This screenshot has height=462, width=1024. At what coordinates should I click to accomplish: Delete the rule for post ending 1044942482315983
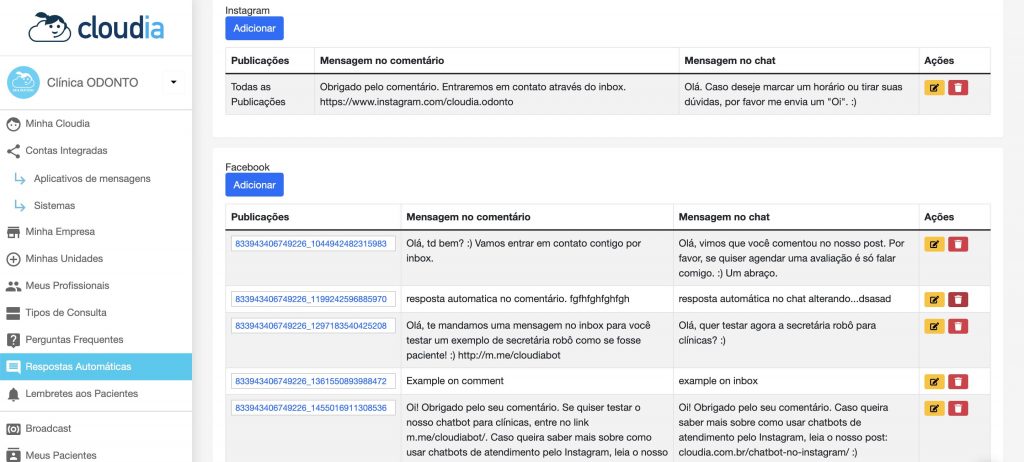(x=958, y=244)
